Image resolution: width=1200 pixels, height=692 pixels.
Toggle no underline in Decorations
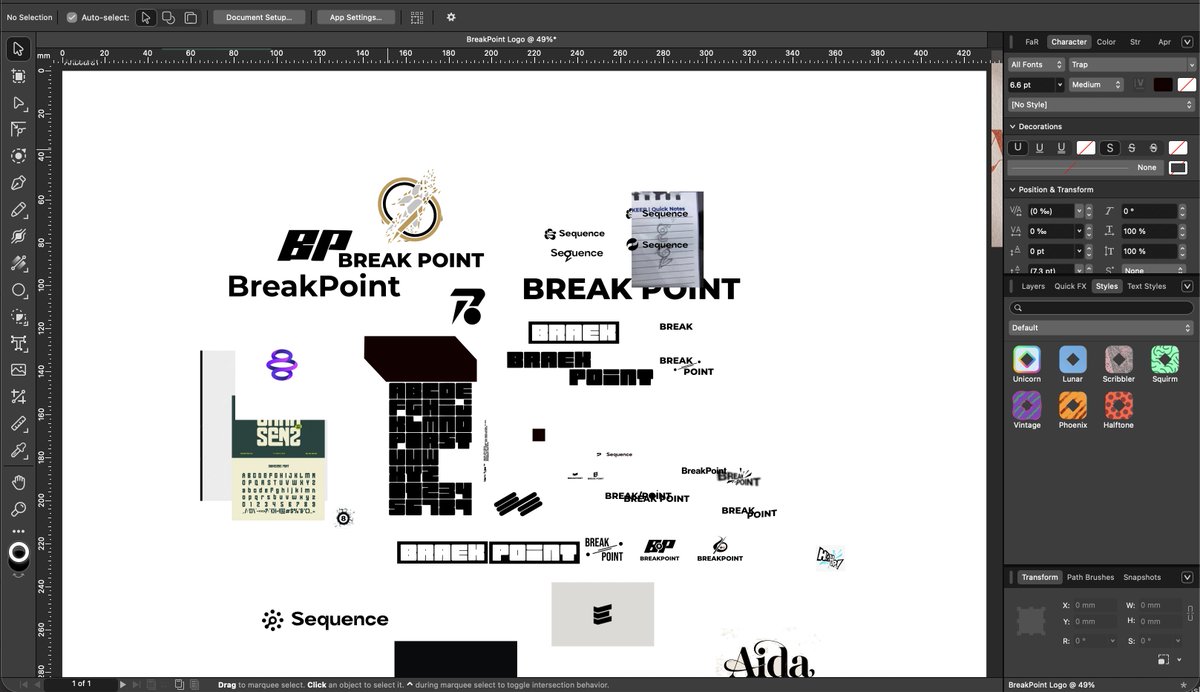[x=1017, y=148]
